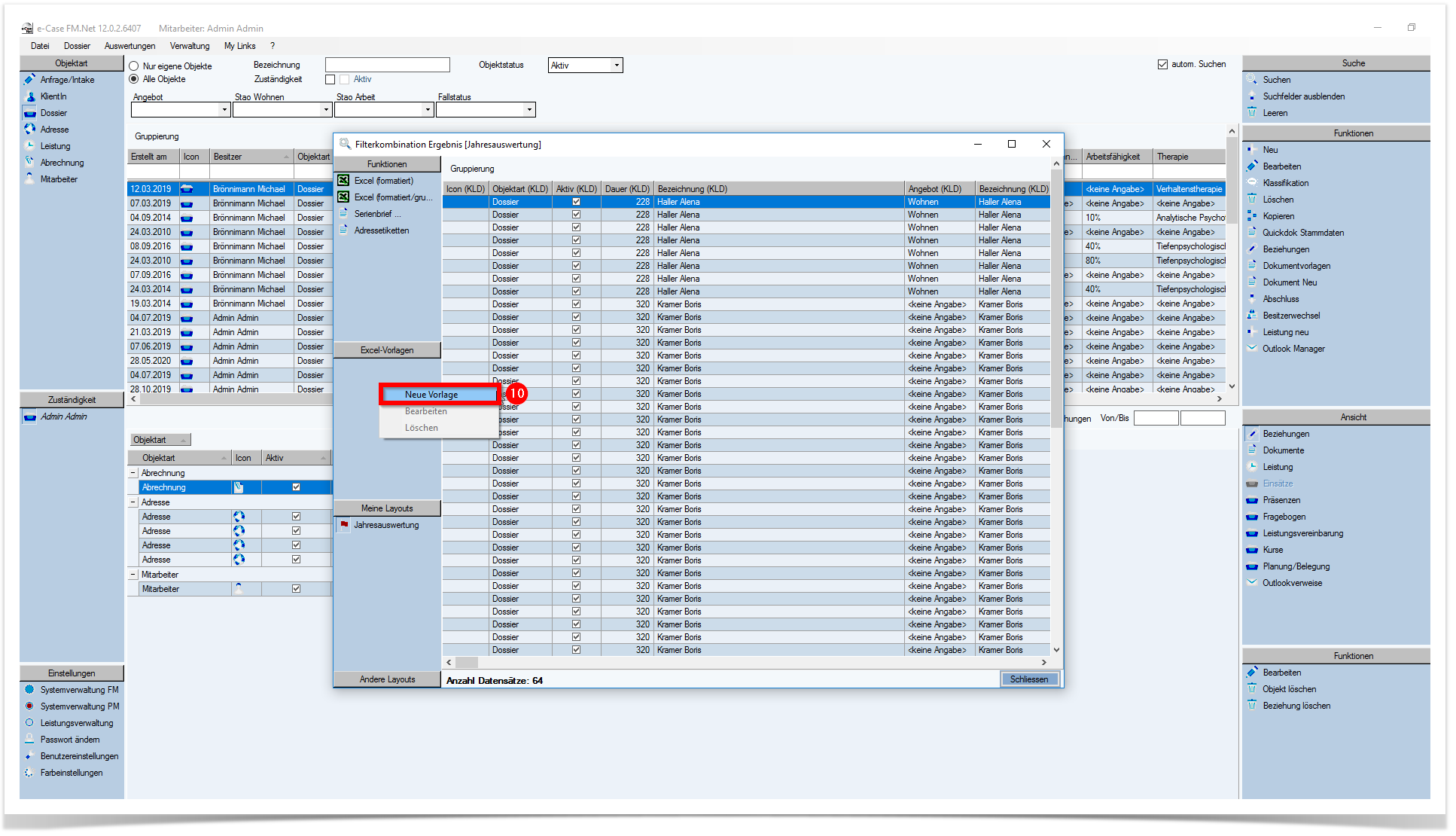Open Systemverwaltung PM settings icon

pyautogui.click(x=29, y=706)
